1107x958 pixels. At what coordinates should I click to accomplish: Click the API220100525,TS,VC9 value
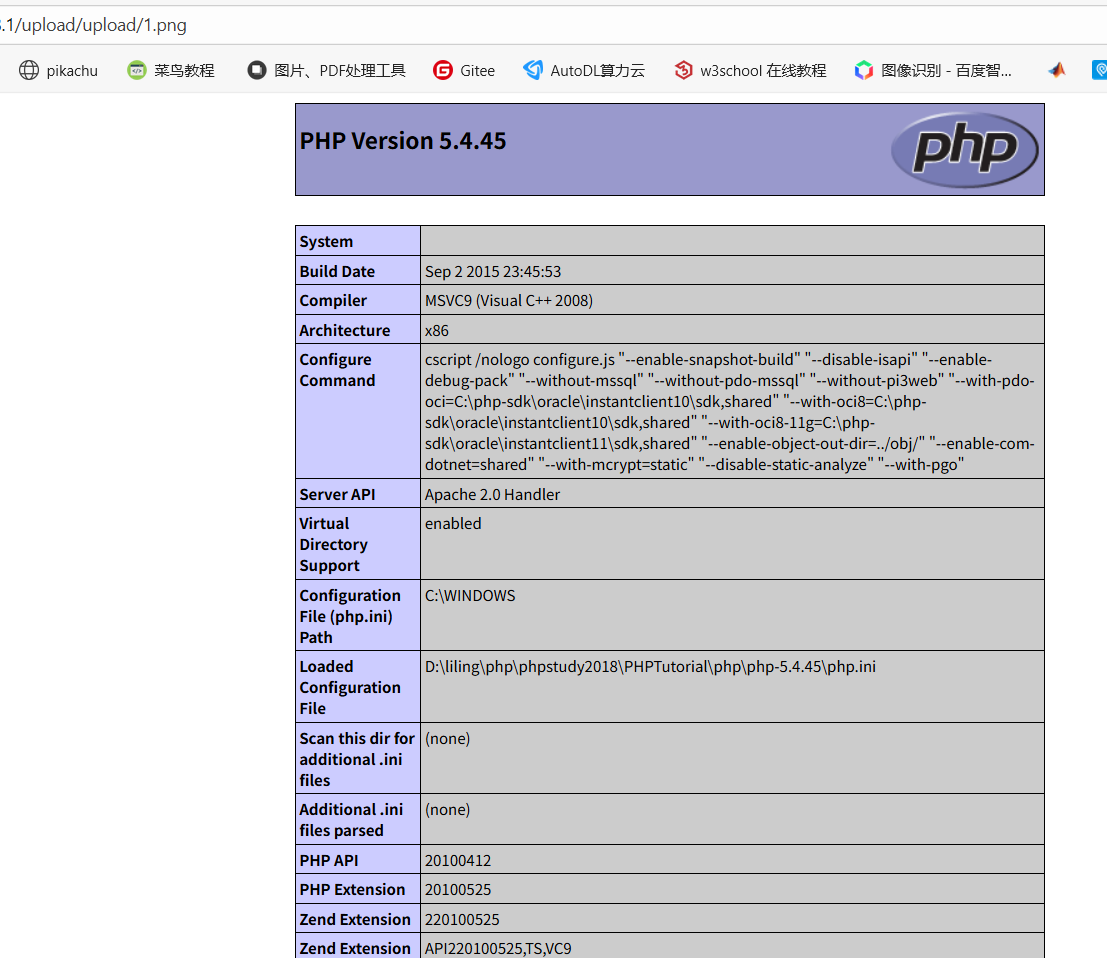pos(498,949)
